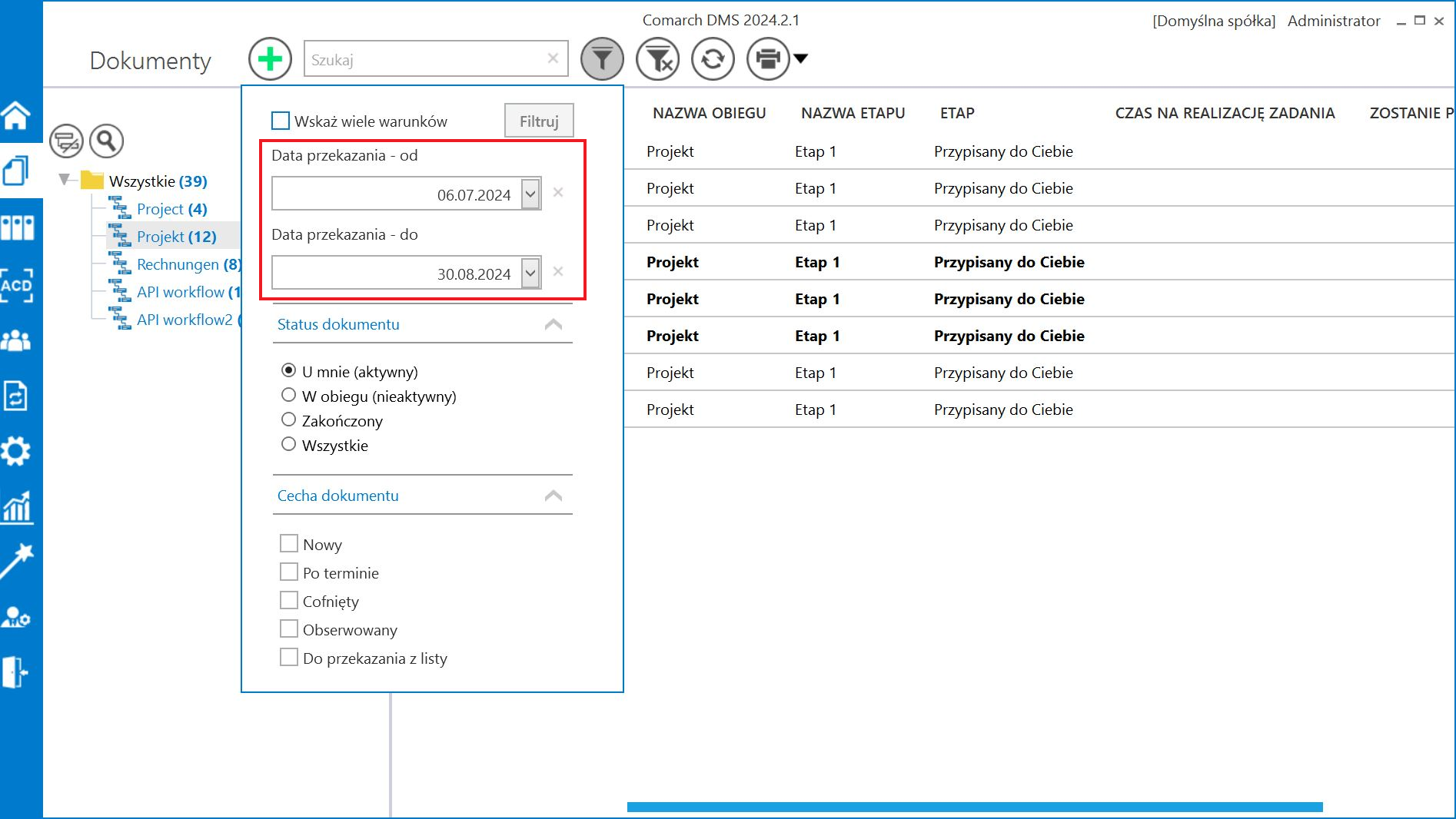This screenshot has height=819, width=1456.
Task: Toggle the filter panel funnel icon
Action: (602, 59)
